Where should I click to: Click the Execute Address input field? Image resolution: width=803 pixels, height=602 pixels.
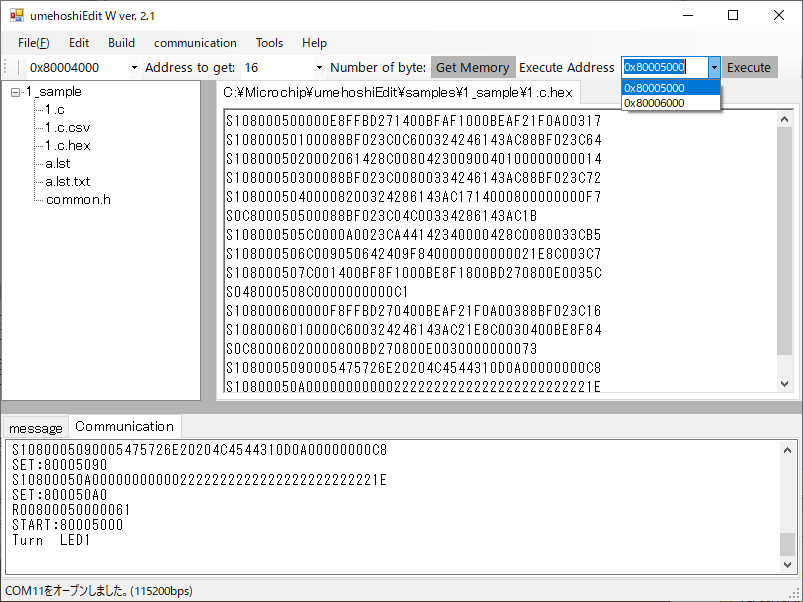(x=664, y=68)
